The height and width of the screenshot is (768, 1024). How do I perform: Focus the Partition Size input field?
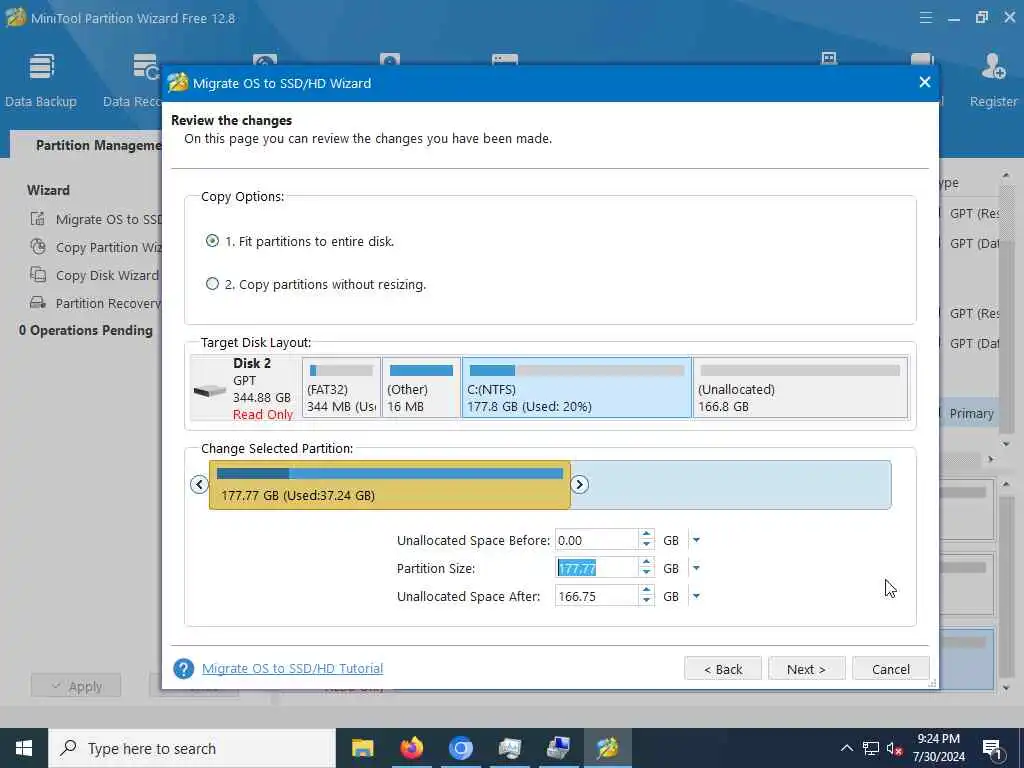click(596, 568)
